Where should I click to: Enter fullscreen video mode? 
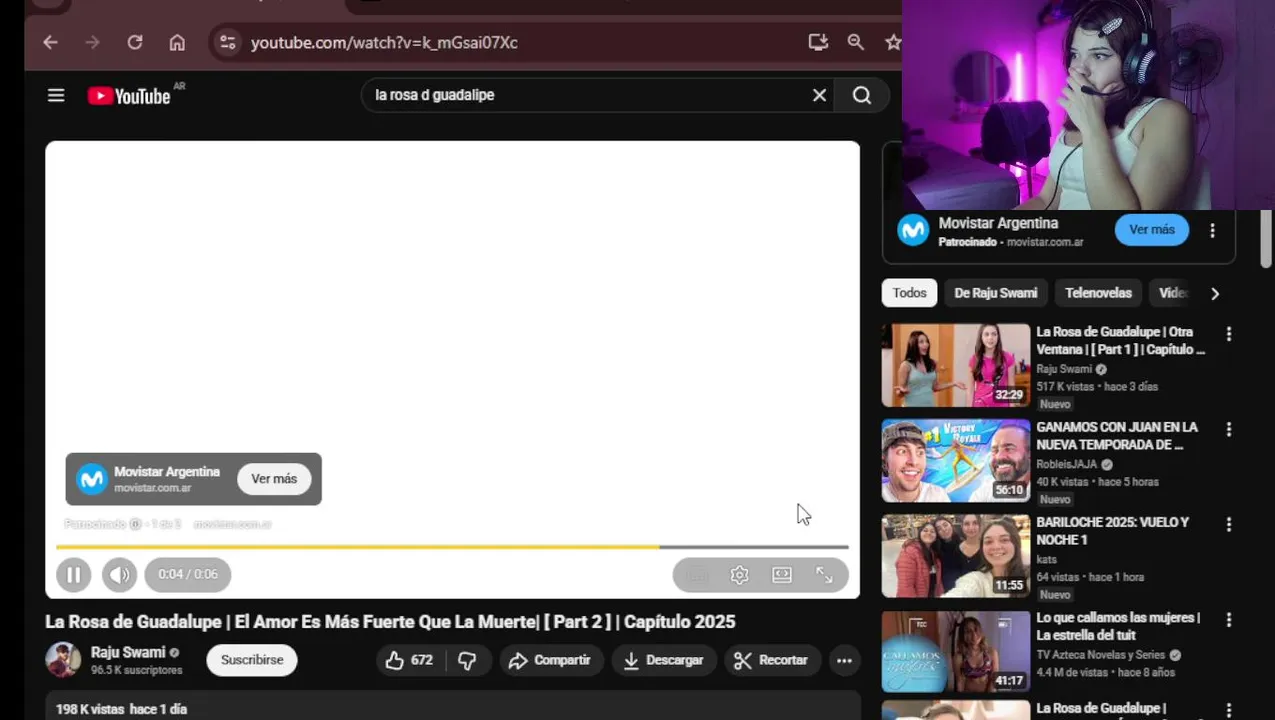824,575
